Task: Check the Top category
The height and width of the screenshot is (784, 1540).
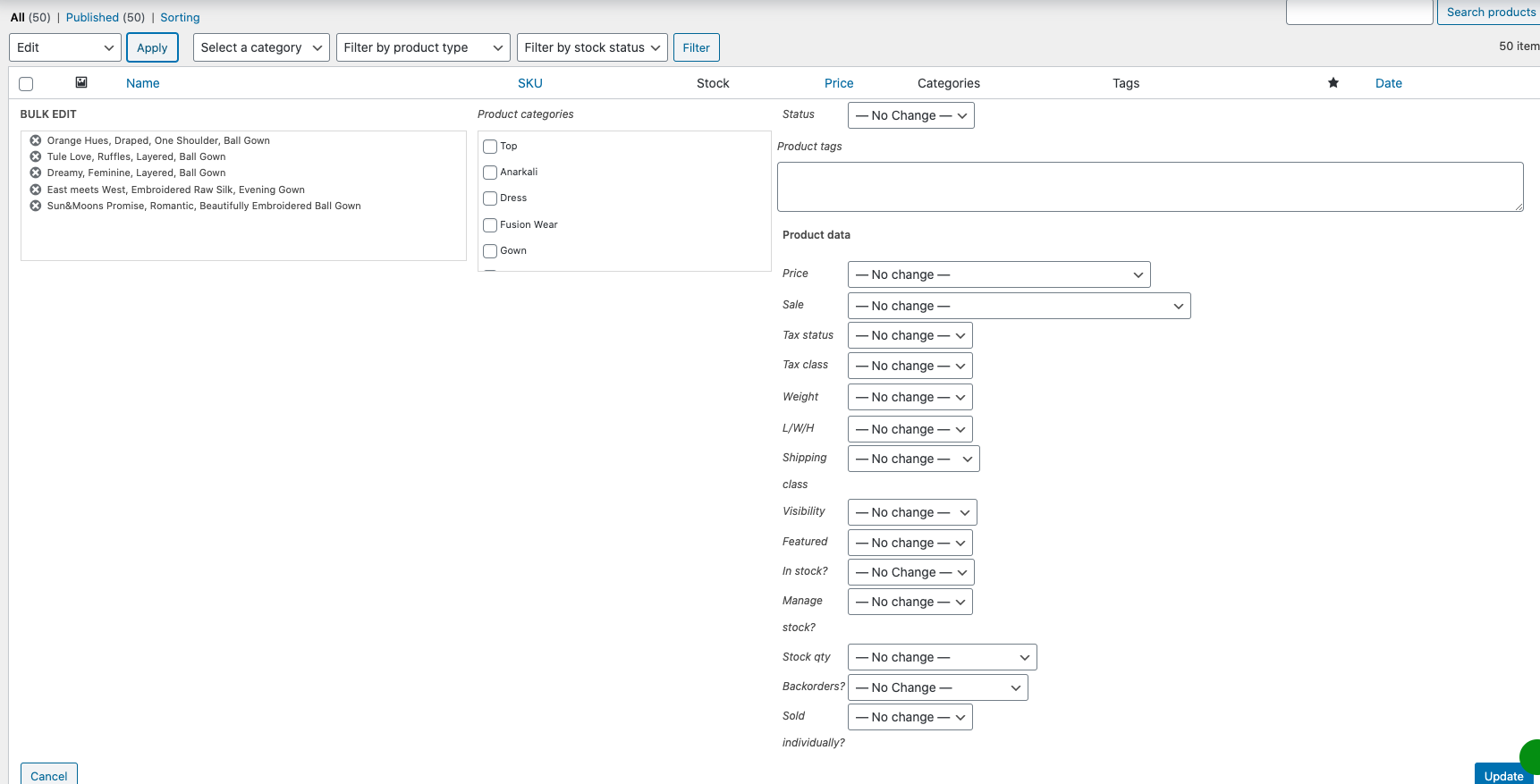Action: point(490,147)
